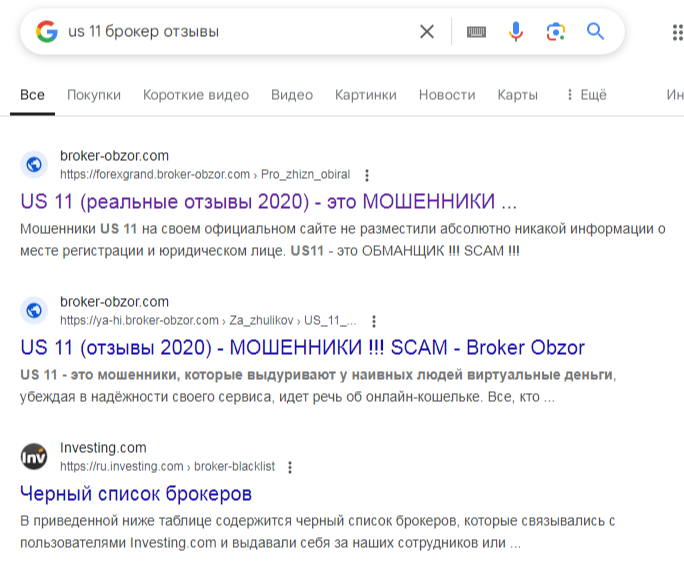
Task: Clear the search query with X
Action: tap(427, 32)
